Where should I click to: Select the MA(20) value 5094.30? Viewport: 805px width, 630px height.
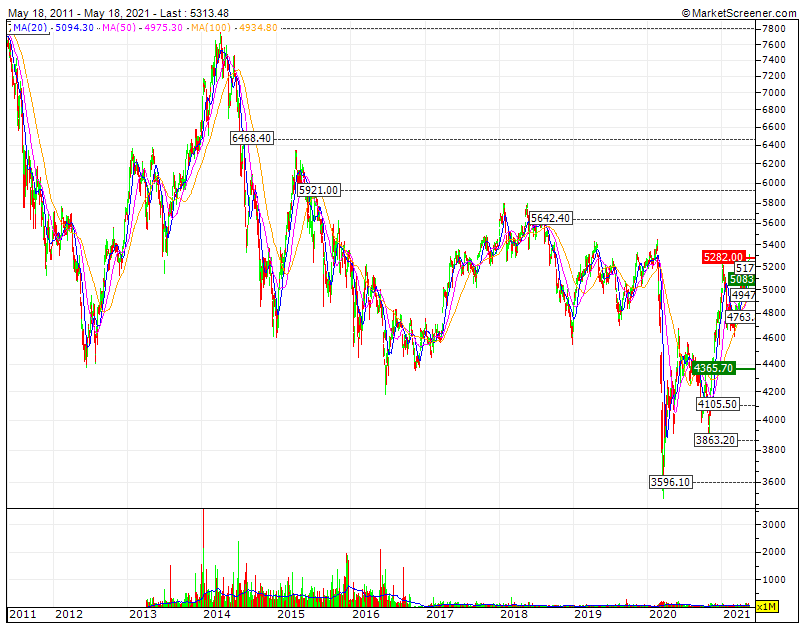tap(74, 28)
